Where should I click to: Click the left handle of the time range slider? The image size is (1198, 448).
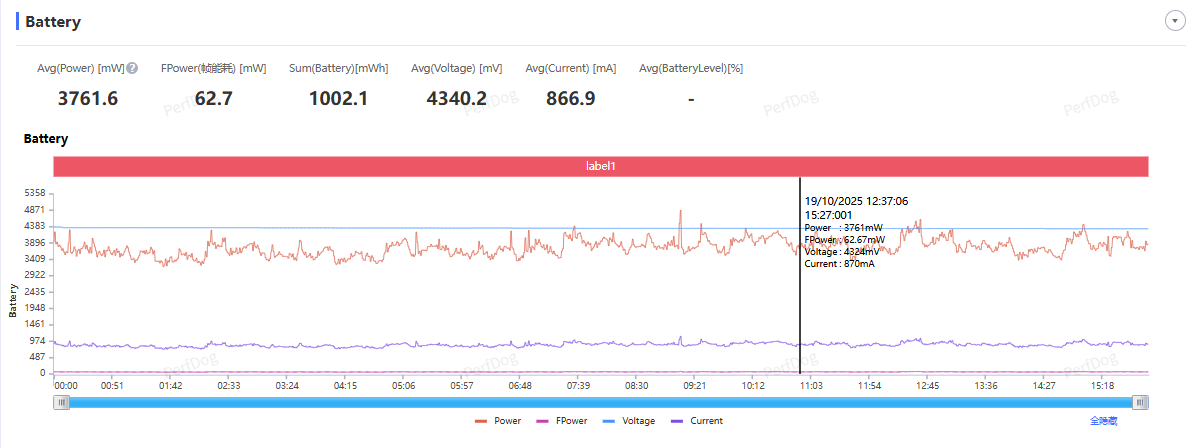(x=62, y=402)
